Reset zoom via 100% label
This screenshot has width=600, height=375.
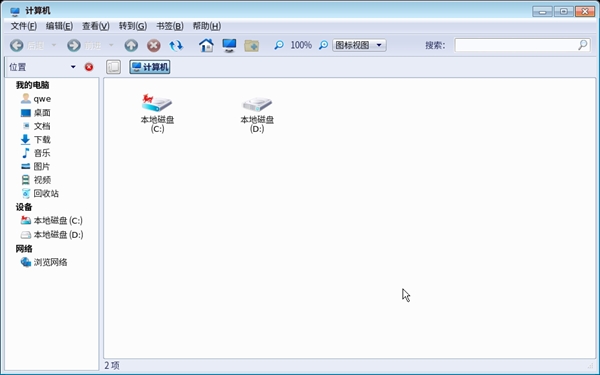(x=301, y=45)
